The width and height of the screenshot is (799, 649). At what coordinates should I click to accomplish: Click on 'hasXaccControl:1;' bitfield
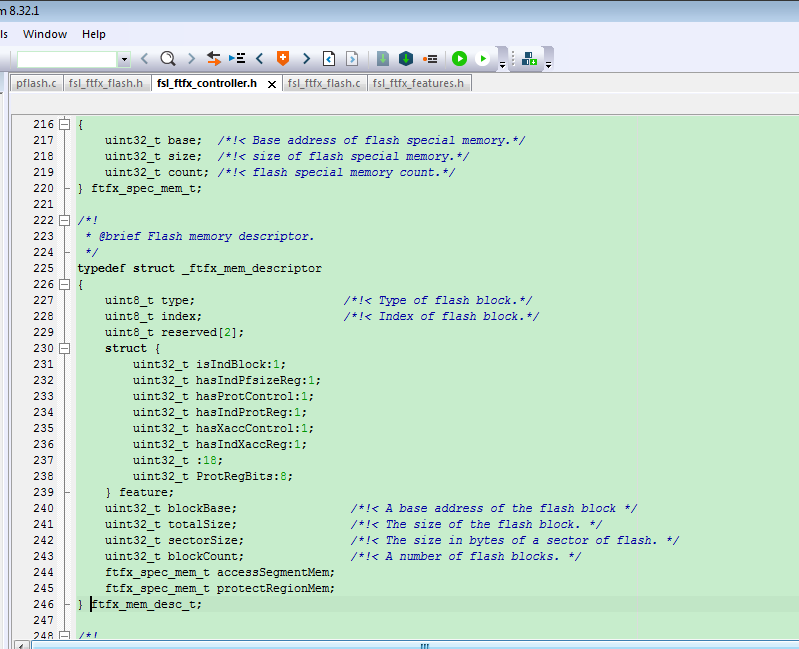tap(255, 428)
